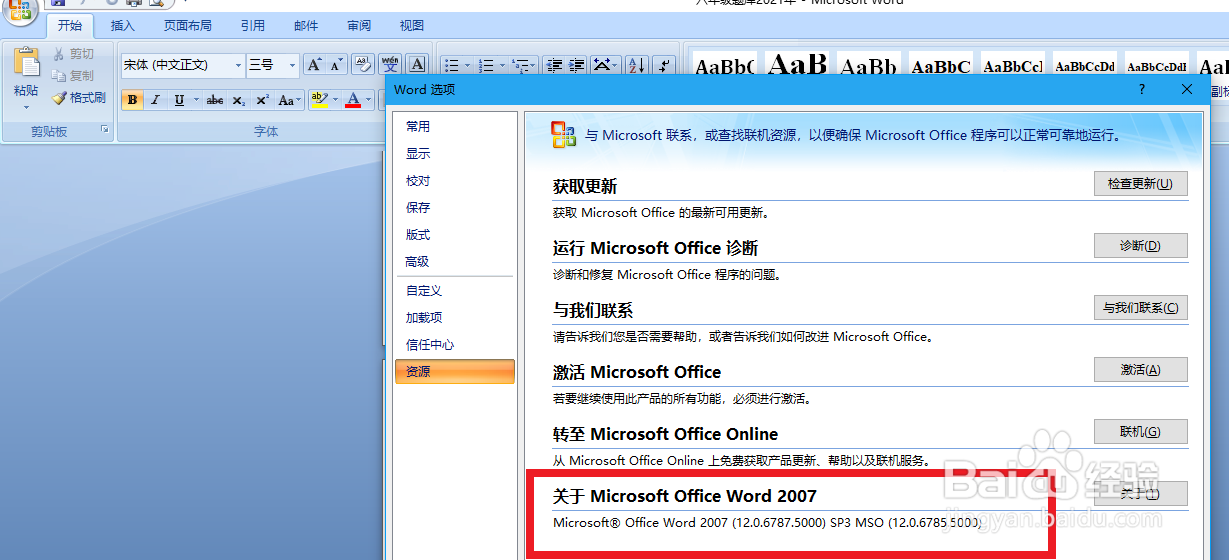The height and width of the screenshot is (560, 1229).
Task: Select 显示 in Word options sidebar
Action: click(x=455, y=154)
